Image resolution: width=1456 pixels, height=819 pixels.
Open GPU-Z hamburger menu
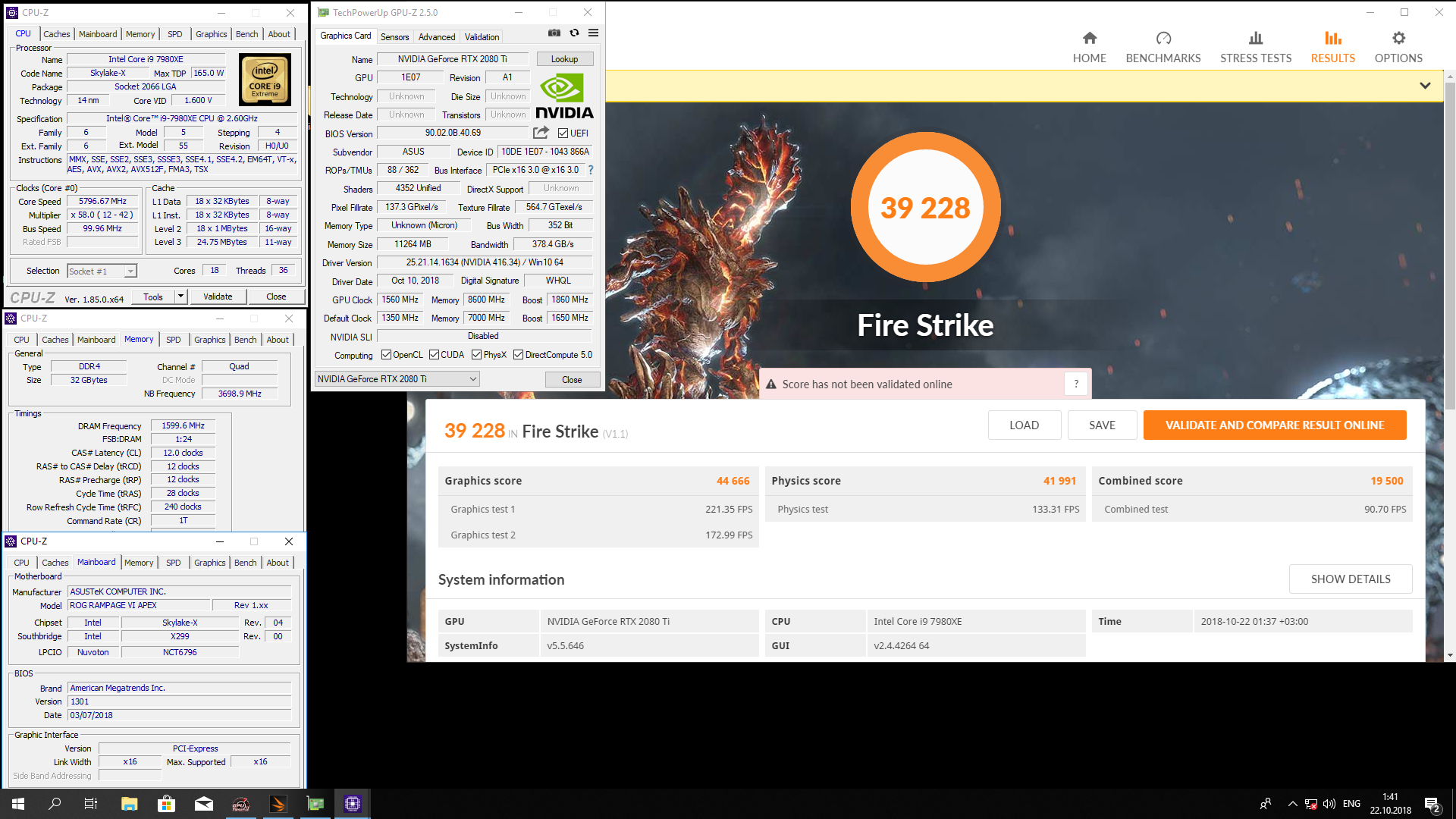(x=593, y=33)
